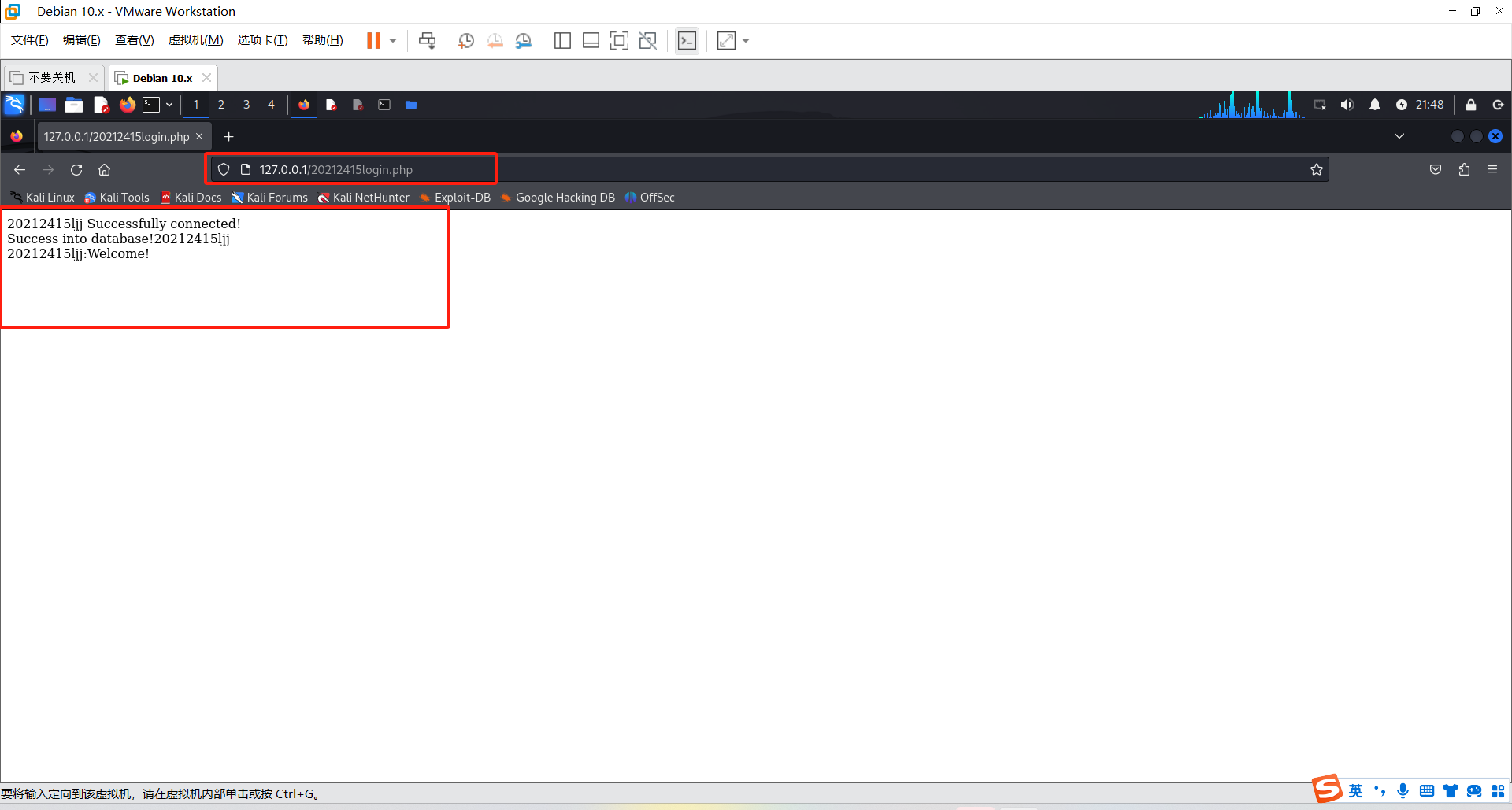Enter VMware full screen mode

coord(620,41)
